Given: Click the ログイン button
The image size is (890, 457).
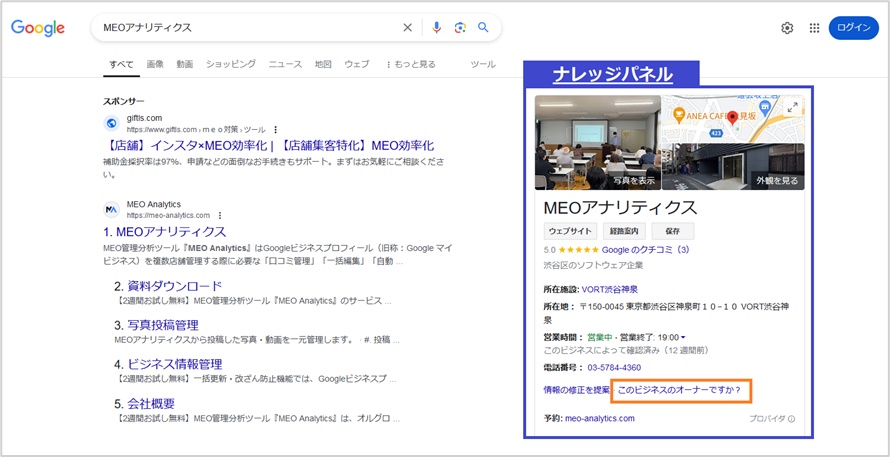Looking at the screenshot, I should 854,28.
